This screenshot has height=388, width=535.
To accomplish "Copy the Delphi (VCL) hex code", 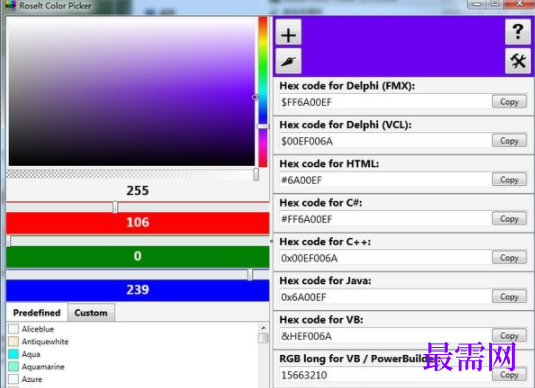I will (509, 141).
